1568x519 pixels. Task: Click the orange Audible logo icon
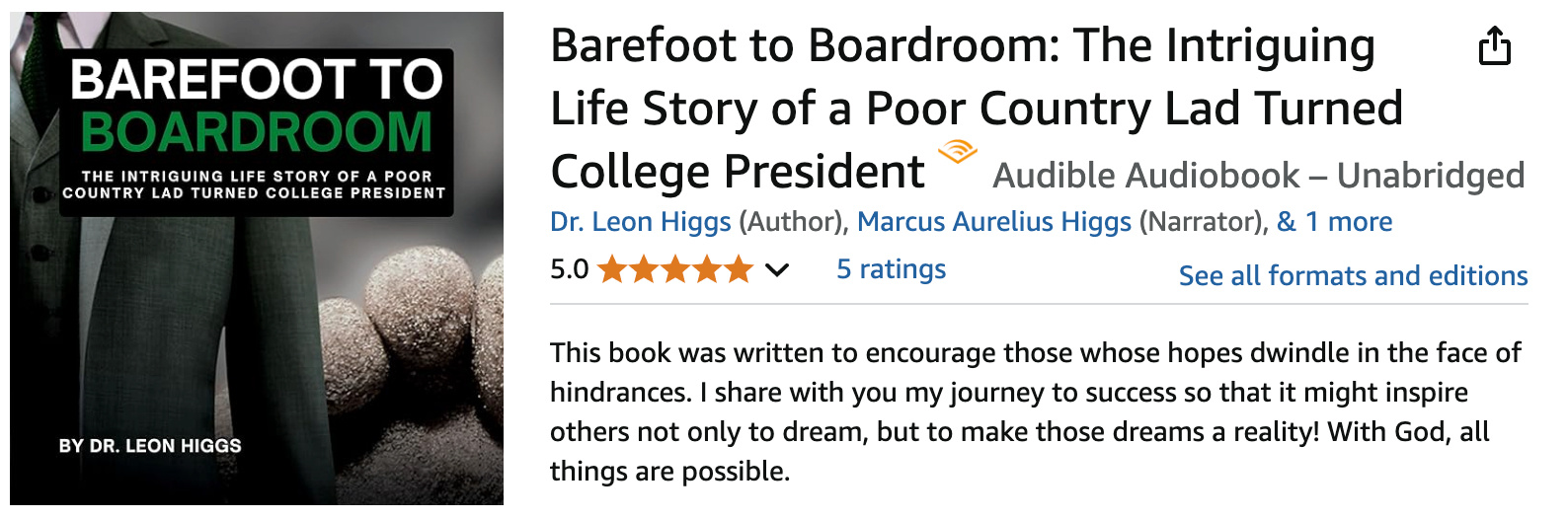pos(957,153)
